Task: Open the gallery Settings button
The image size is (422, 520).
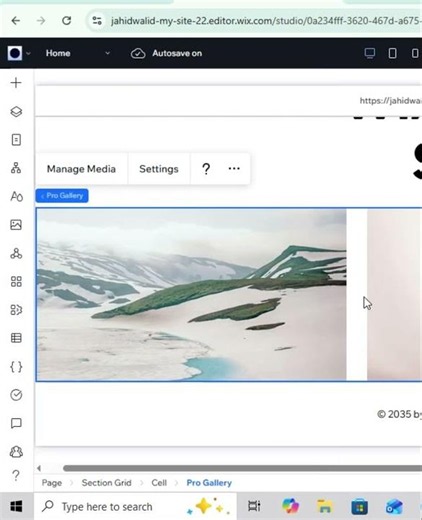Action: (x=159, y=169)
